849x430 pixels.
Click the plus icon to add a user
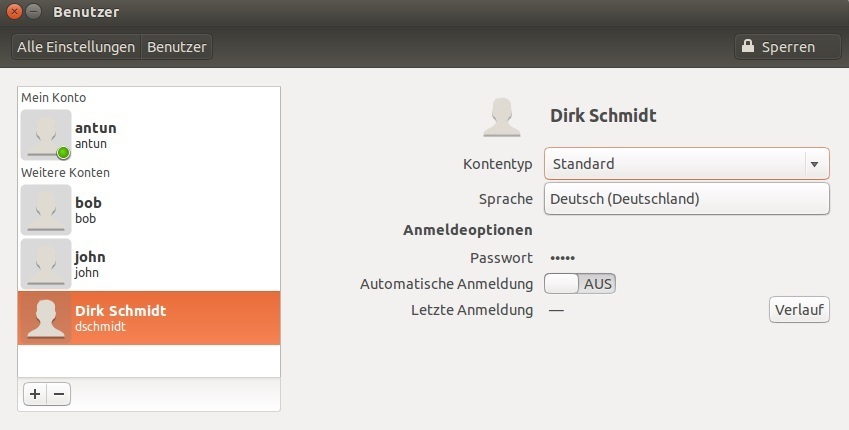(35, 394)
